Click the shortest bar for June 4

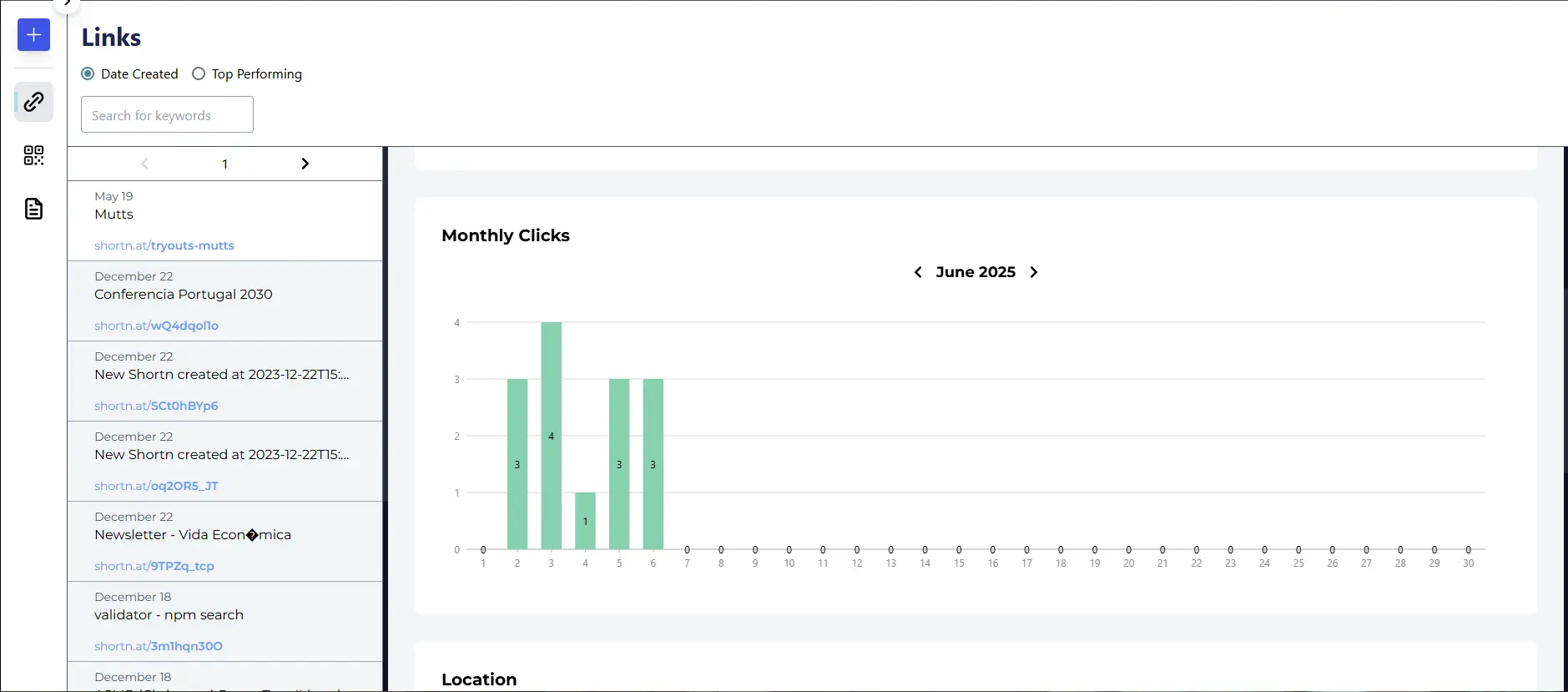tap(585, 521)
